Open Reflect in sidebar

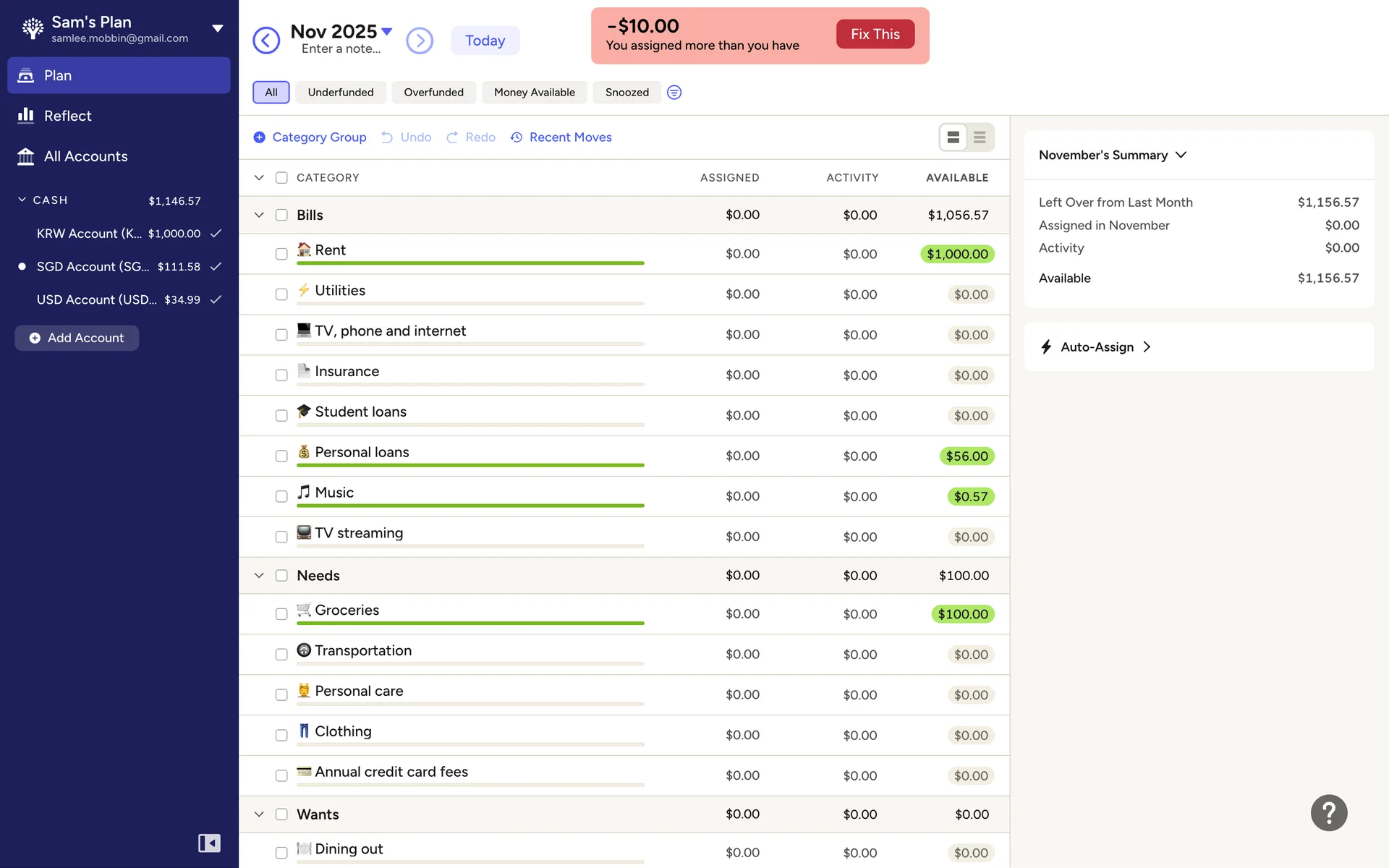click(x=68, y=116)
